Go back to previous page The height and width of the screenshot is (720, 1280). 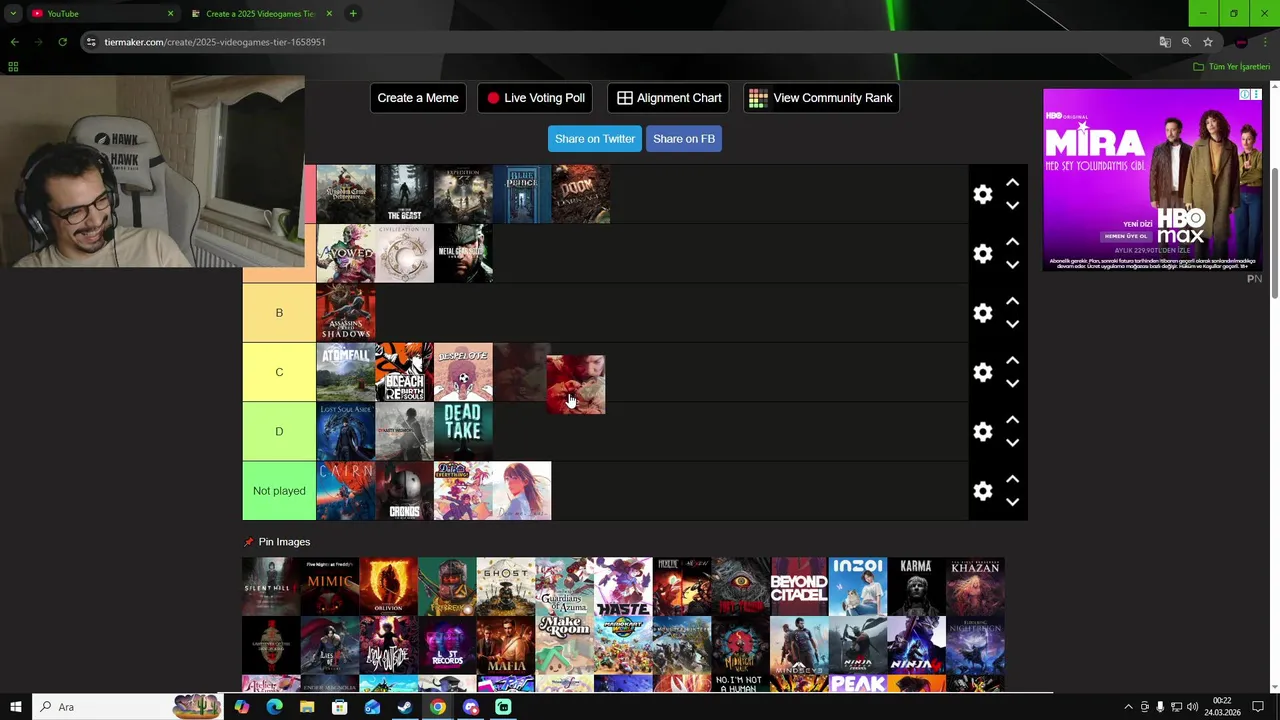[x=14, y=42]
